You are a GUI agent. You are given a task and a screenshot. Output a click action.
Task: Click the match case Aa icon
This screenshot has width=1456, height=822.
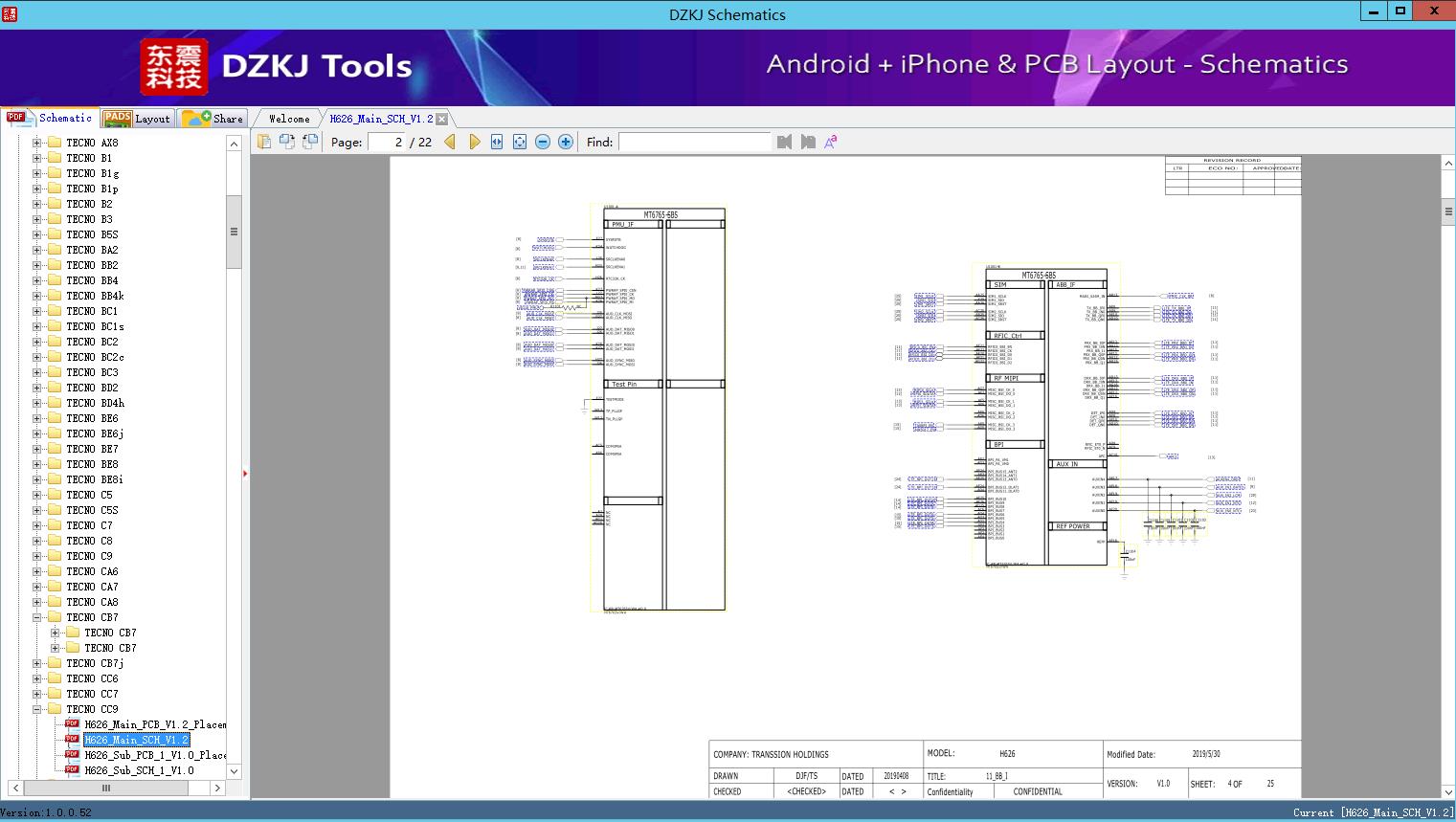[831, 142]
